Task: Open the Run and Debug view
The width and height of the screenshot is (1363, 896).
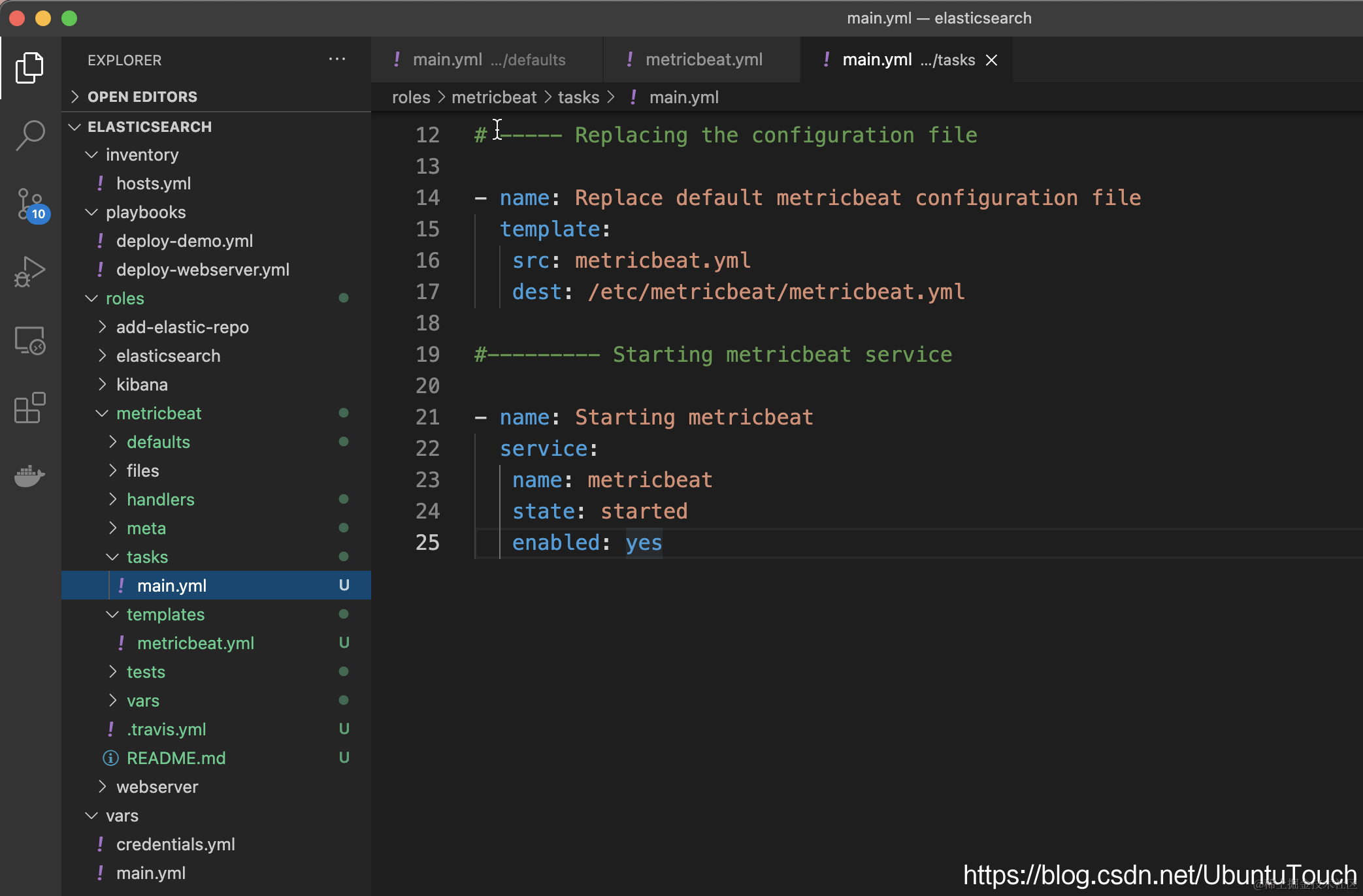Action: (29, 272)
